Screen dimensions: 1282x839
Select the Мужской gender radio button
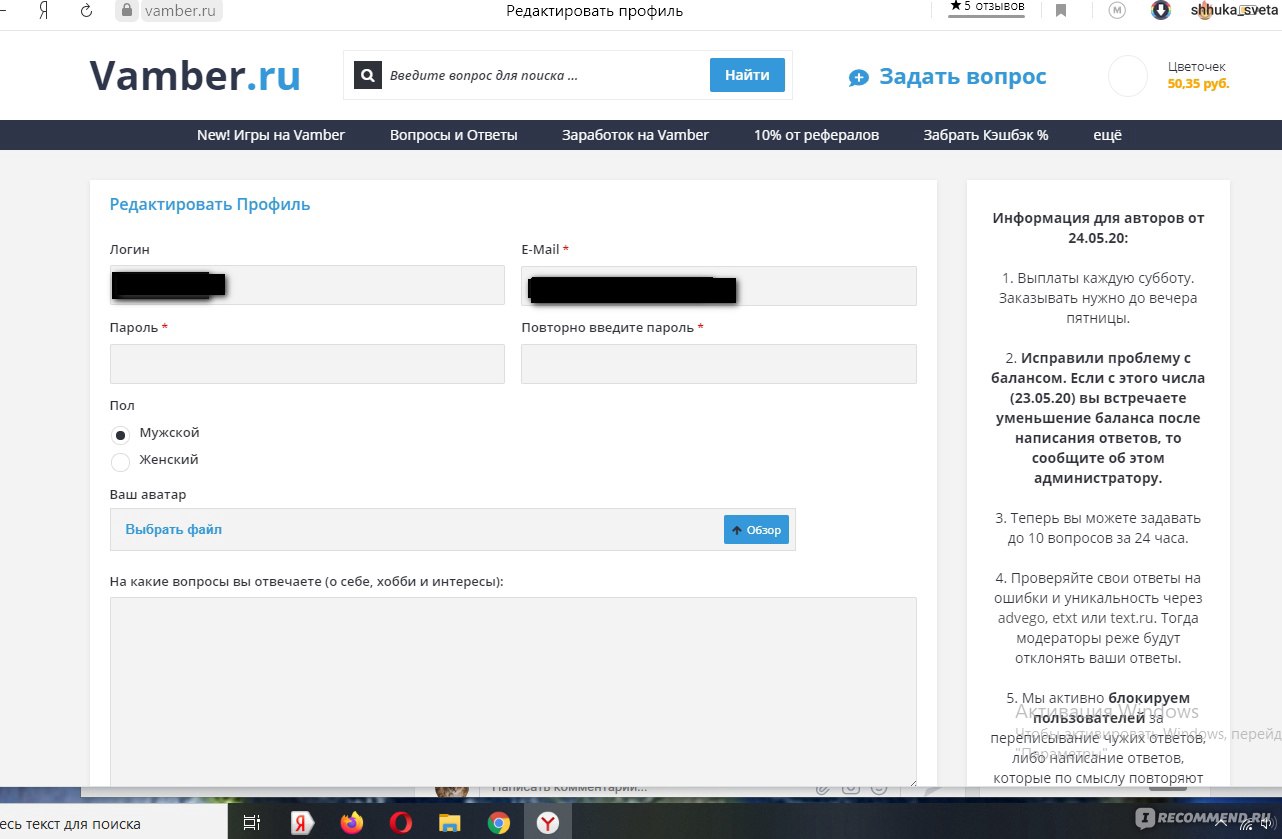[120, 435]
